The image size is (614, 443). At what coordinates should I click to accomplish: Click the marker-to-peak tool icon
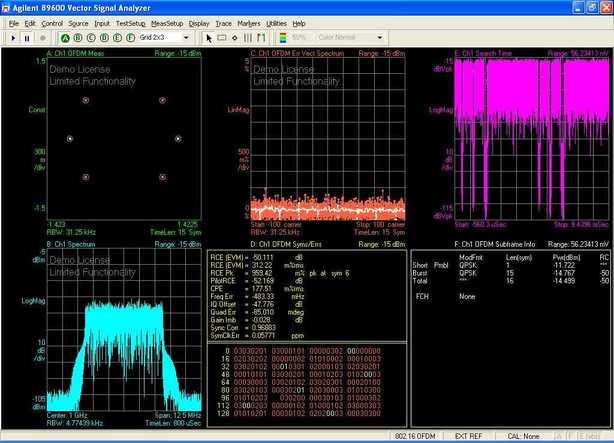coord(261,38)
